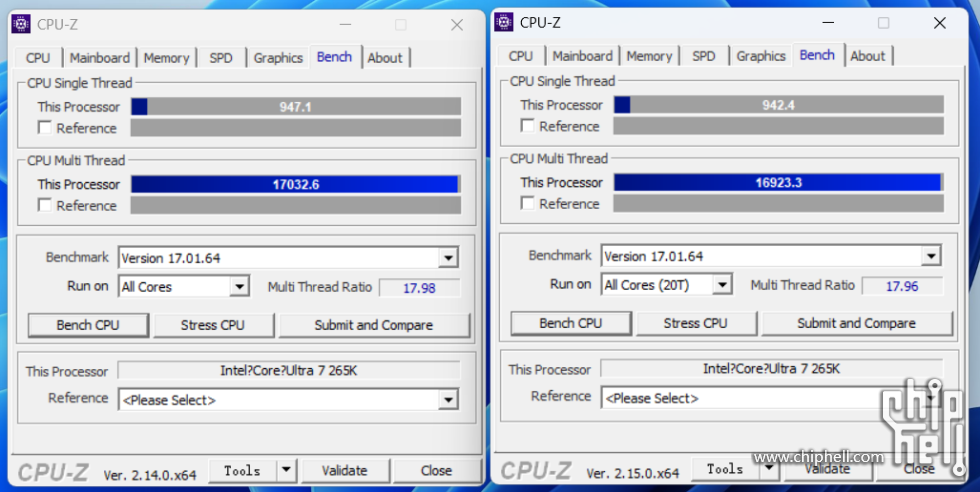Expand Run on All Cores (20T) dropdown
980x492 pixels.
pyautogui.click(x=722, y=284)
